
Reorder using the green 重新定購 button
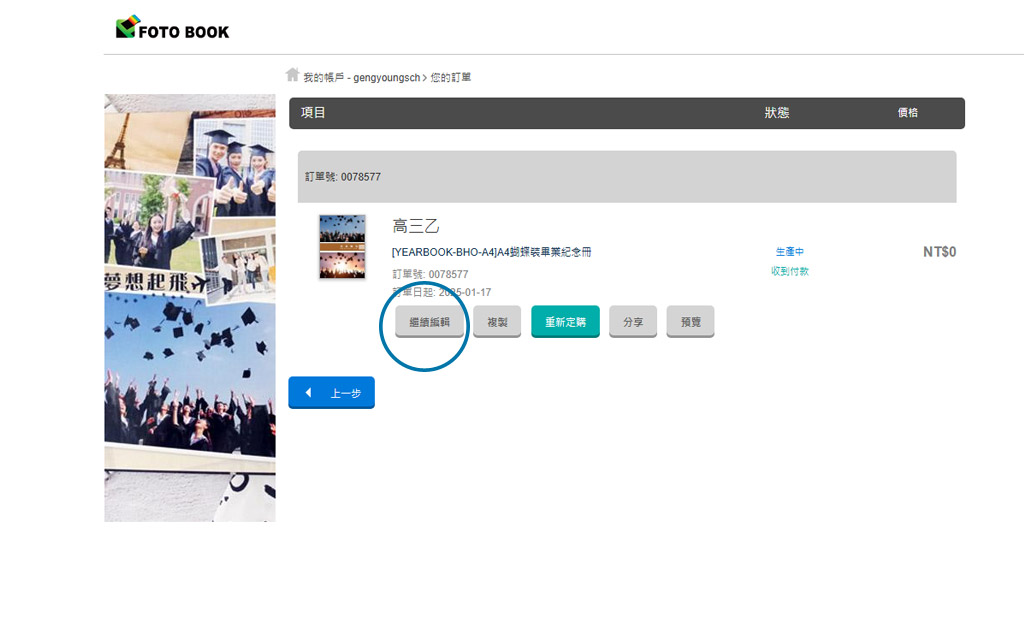coord(566,321)
